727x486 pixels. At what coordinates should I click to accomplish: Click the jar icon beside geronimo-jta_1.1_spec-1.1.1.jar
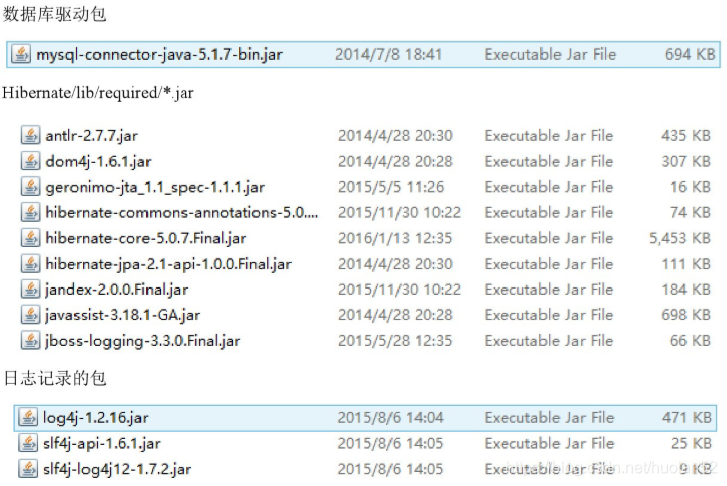point(30,187)
